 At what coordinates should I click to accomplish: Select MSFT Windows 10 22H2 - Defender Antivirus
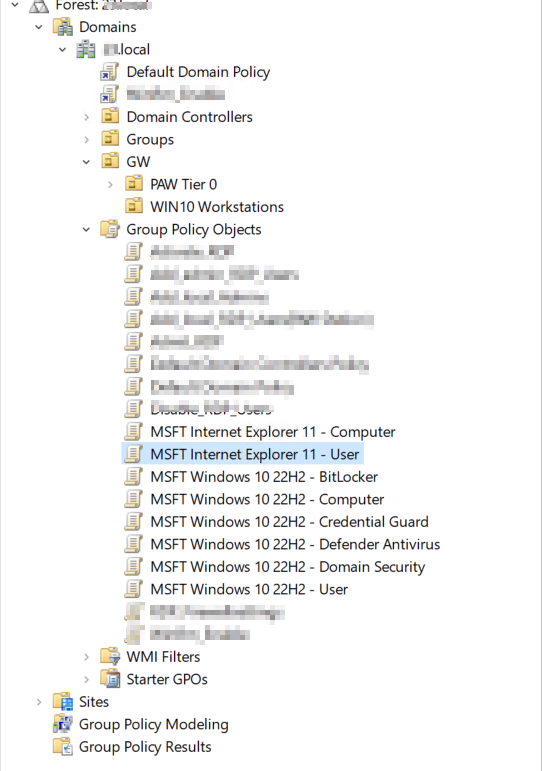point(295,544)
